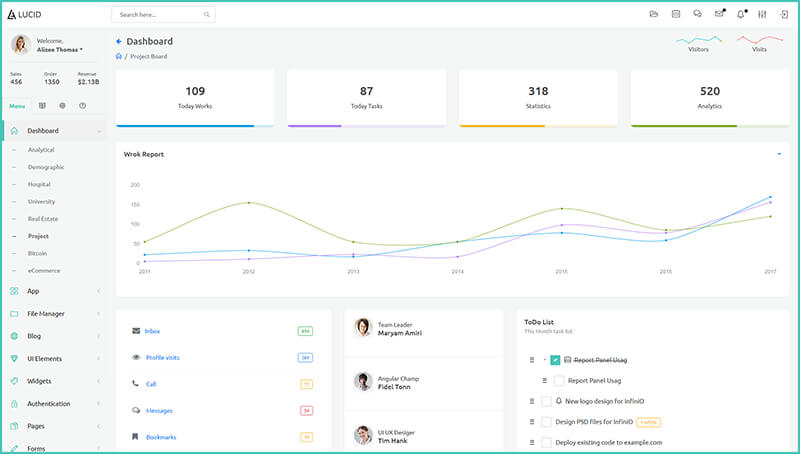Check the Design PSD files for InfiniO task
Image resolution: width=800 pixels, height=454 pixels.
click(x=547, y=422)
